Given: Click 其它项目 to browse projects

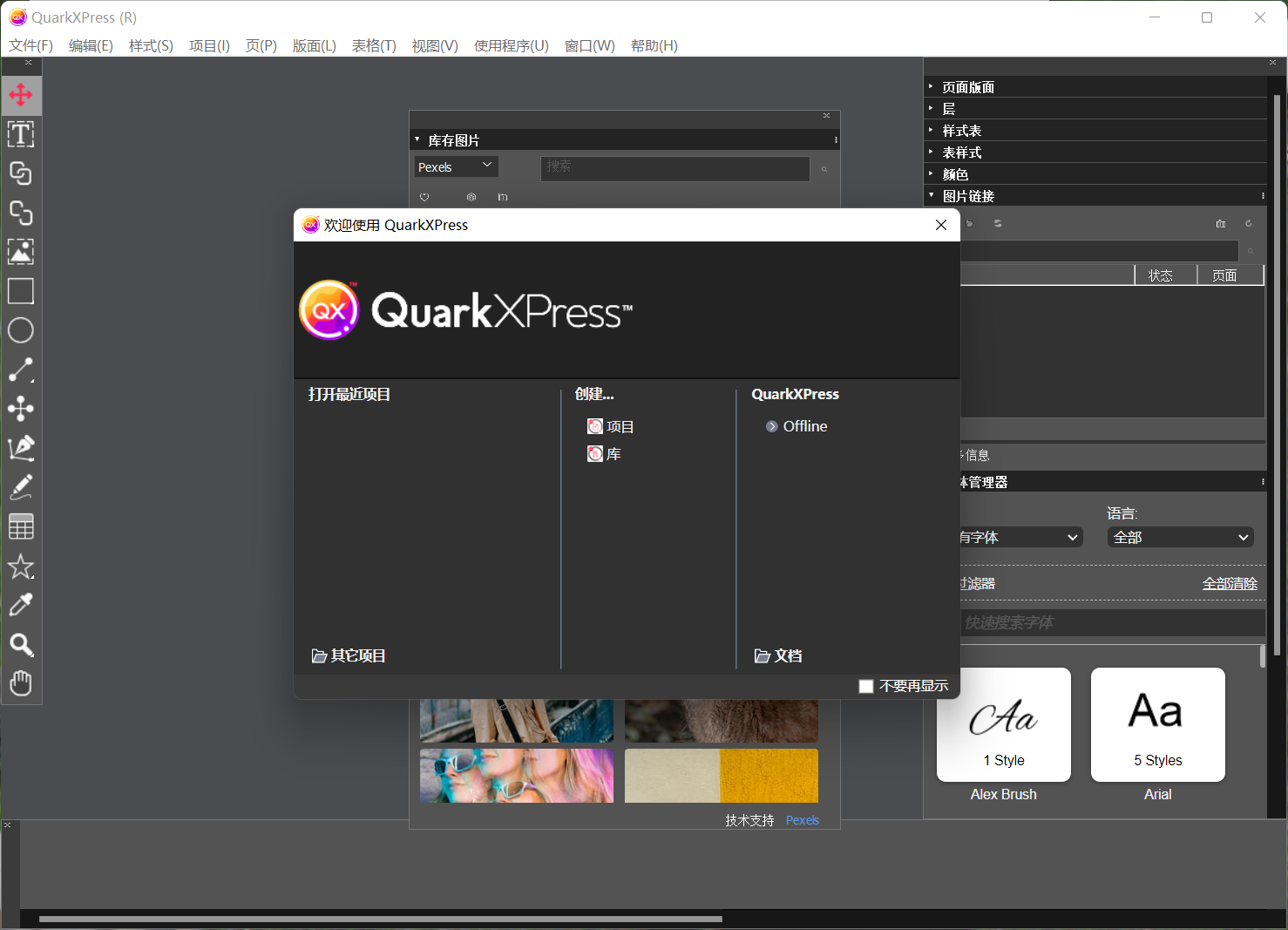Looking at the screenshot, I should tap(349, 655).
